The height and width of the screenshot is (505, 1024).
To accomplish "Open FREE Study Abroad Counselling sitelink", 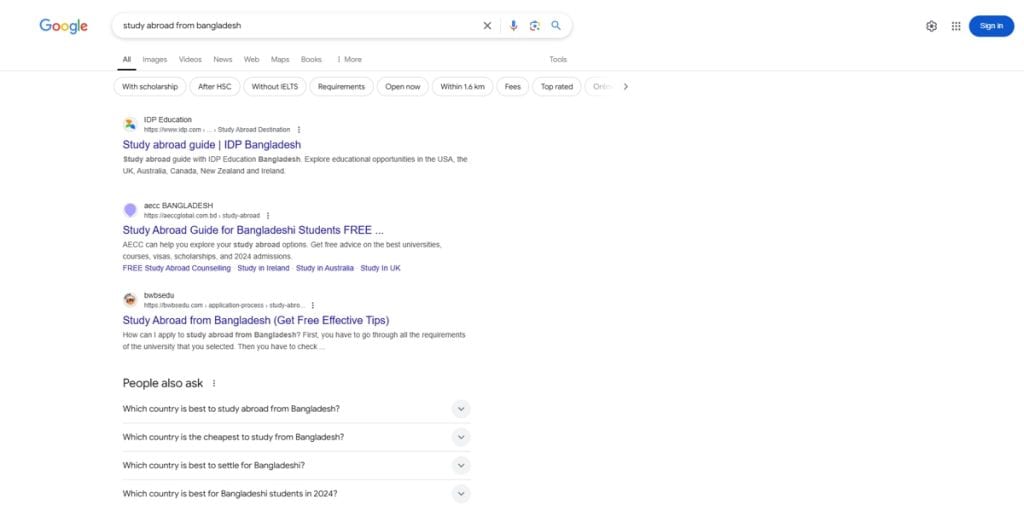I will click(176, 269).
